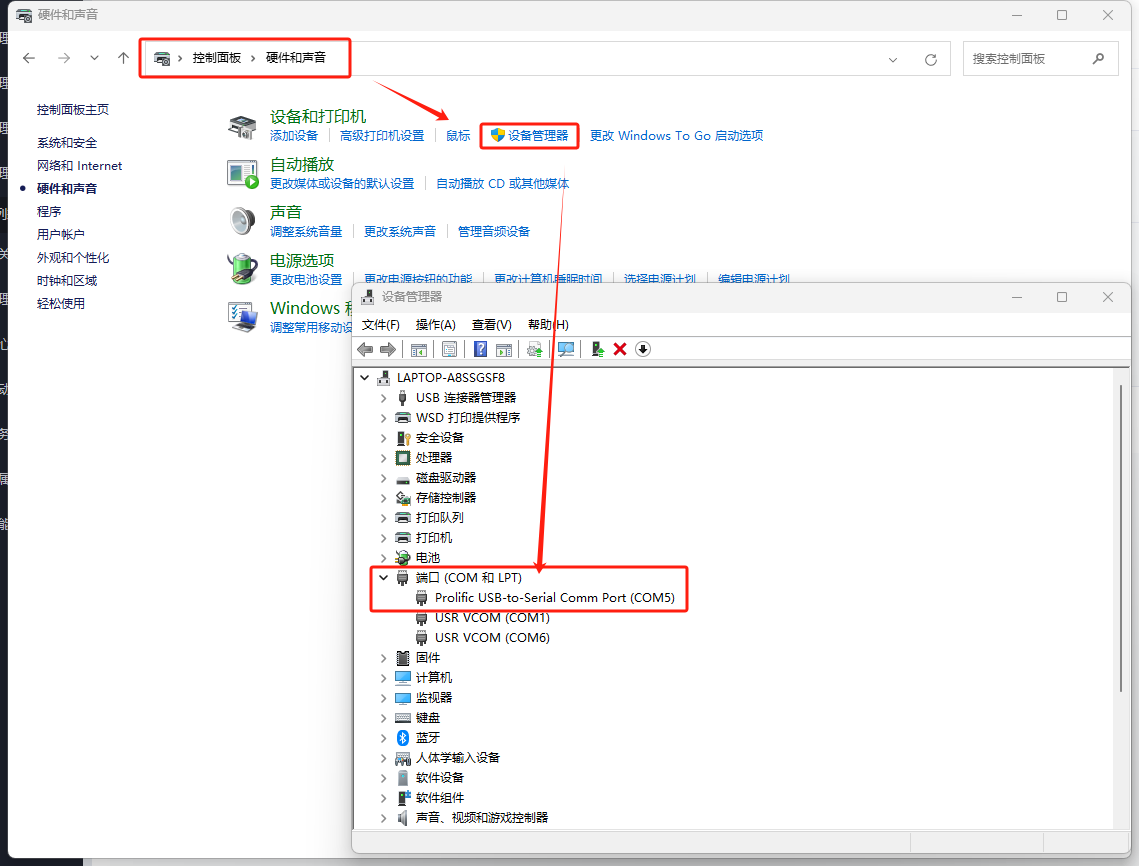Image resolution: width=1139 pixels, height=866 pixels.
Task: Open the 设备管理器 link
Action: click(538, 136)
